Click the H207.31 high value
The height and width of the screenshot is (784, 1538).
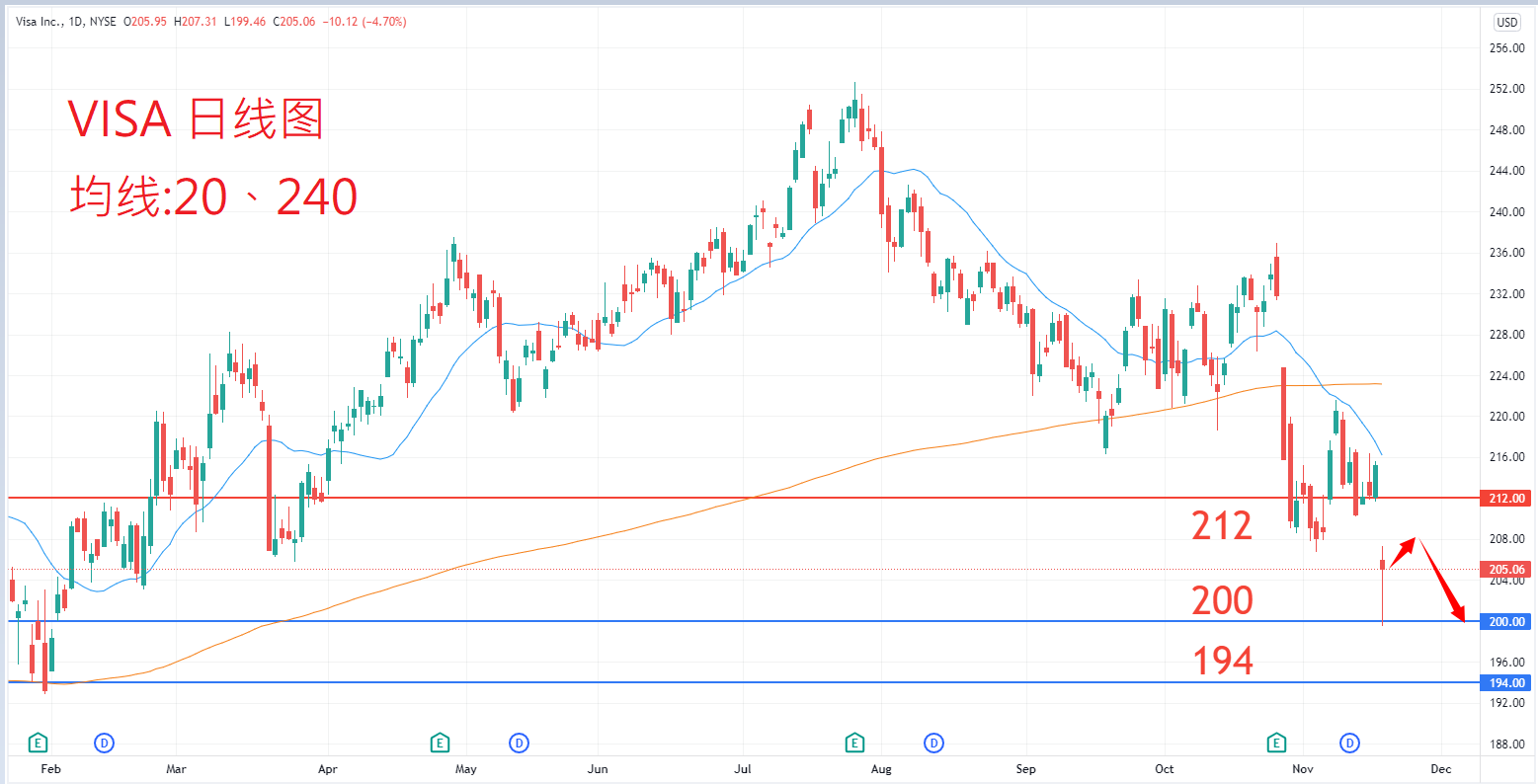point(197,22)
